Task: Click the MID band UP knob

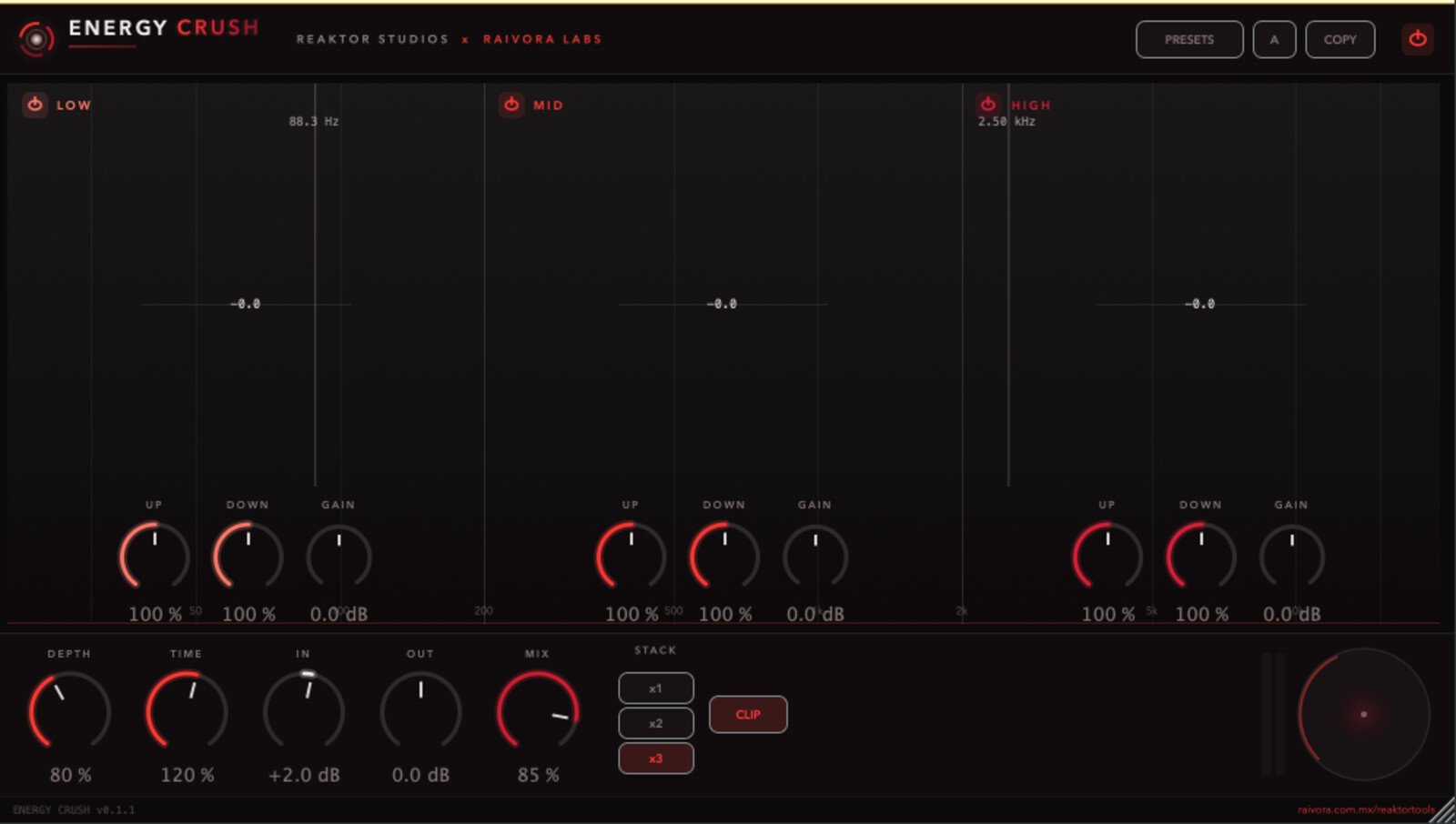Action: tap(631, 556)
